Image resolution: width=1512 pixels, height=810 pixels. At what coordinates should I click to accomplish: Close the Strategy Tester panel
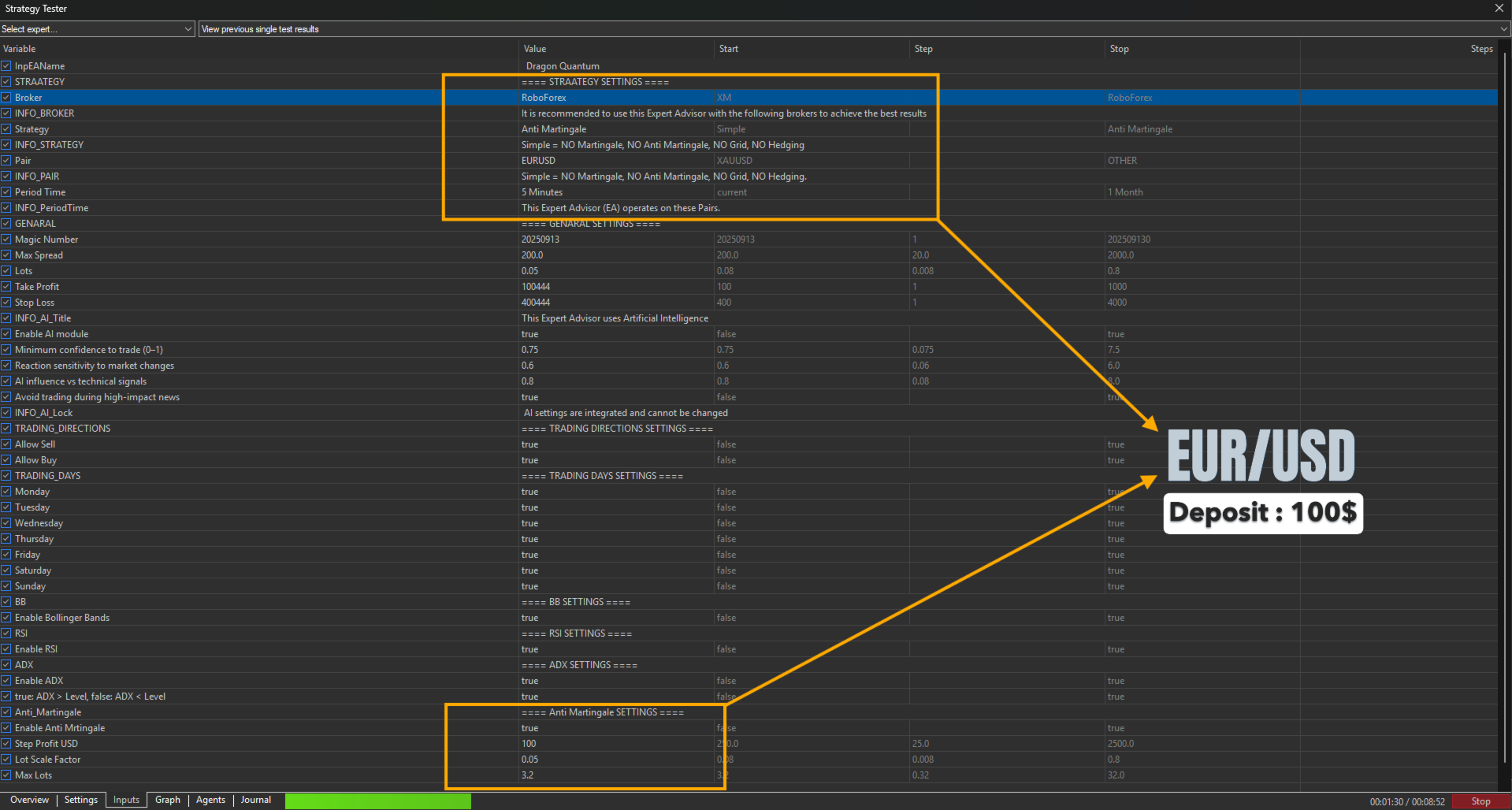click(1499, 8)
